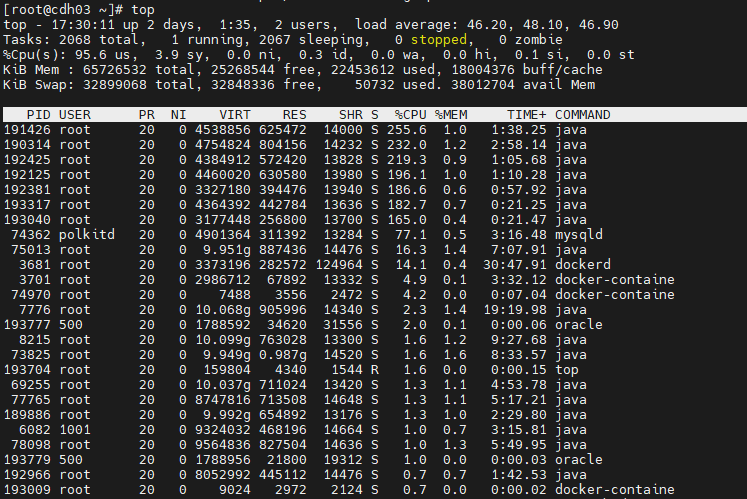This screenshot has width=747, height=499.
Task: Click PID 3701 docker-containe row
Action: coord(35,280)
